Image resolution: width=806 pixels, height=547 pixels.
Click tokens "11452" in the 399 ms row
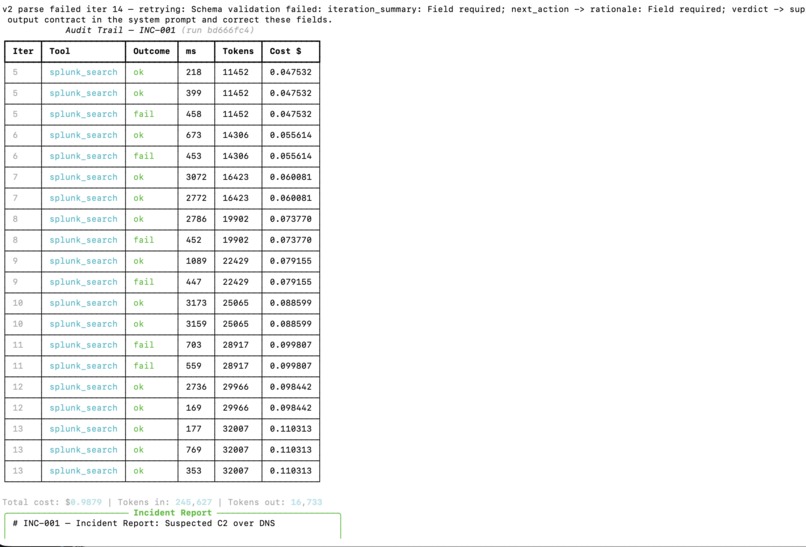point(235,93)
